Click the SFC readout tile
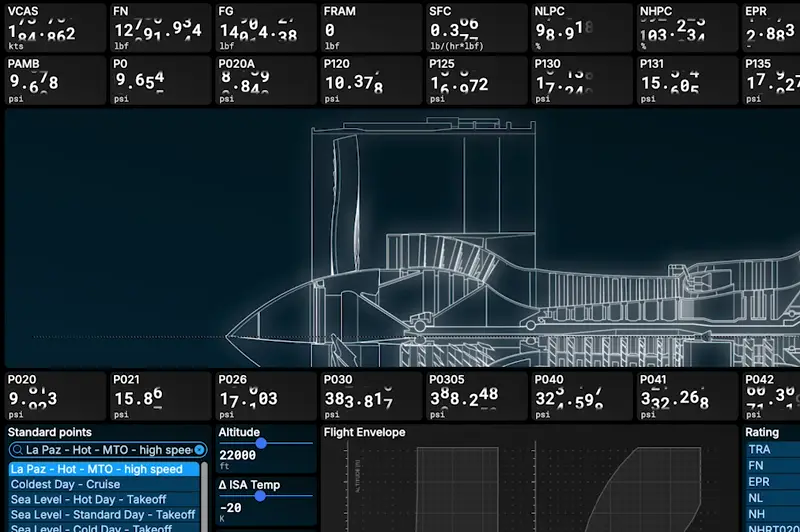This screenshot has height=532, width=800. click(477, 28)
